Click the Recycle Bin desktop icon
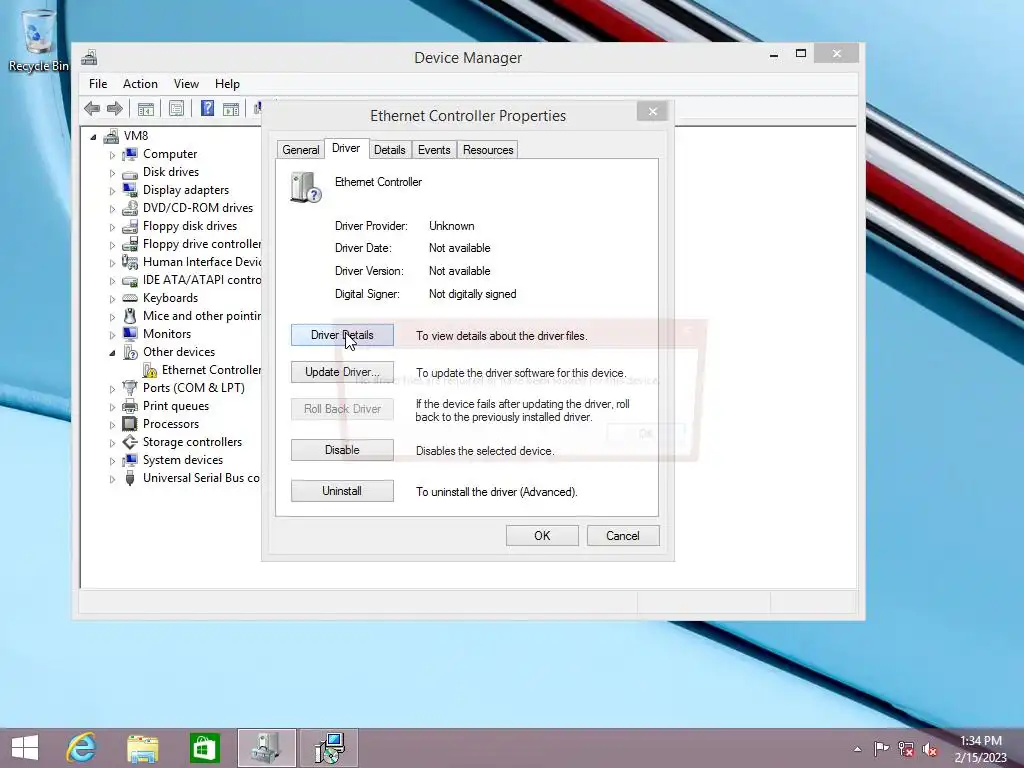This screenshot has height=768, width=1024. (x=38, y=40)
